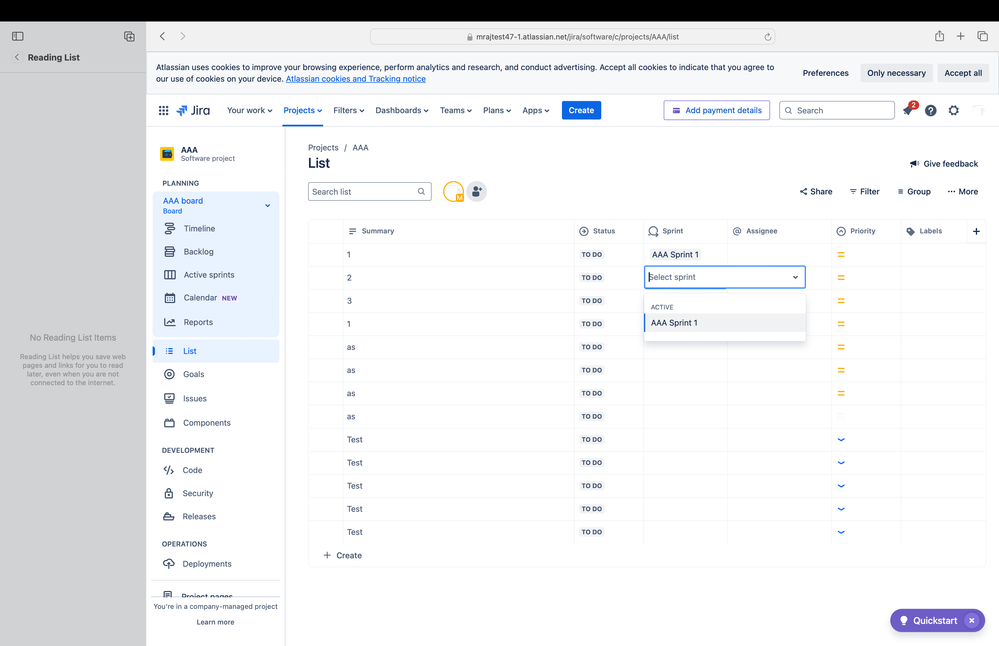Open Security in the sidebar

pos(216,493)
